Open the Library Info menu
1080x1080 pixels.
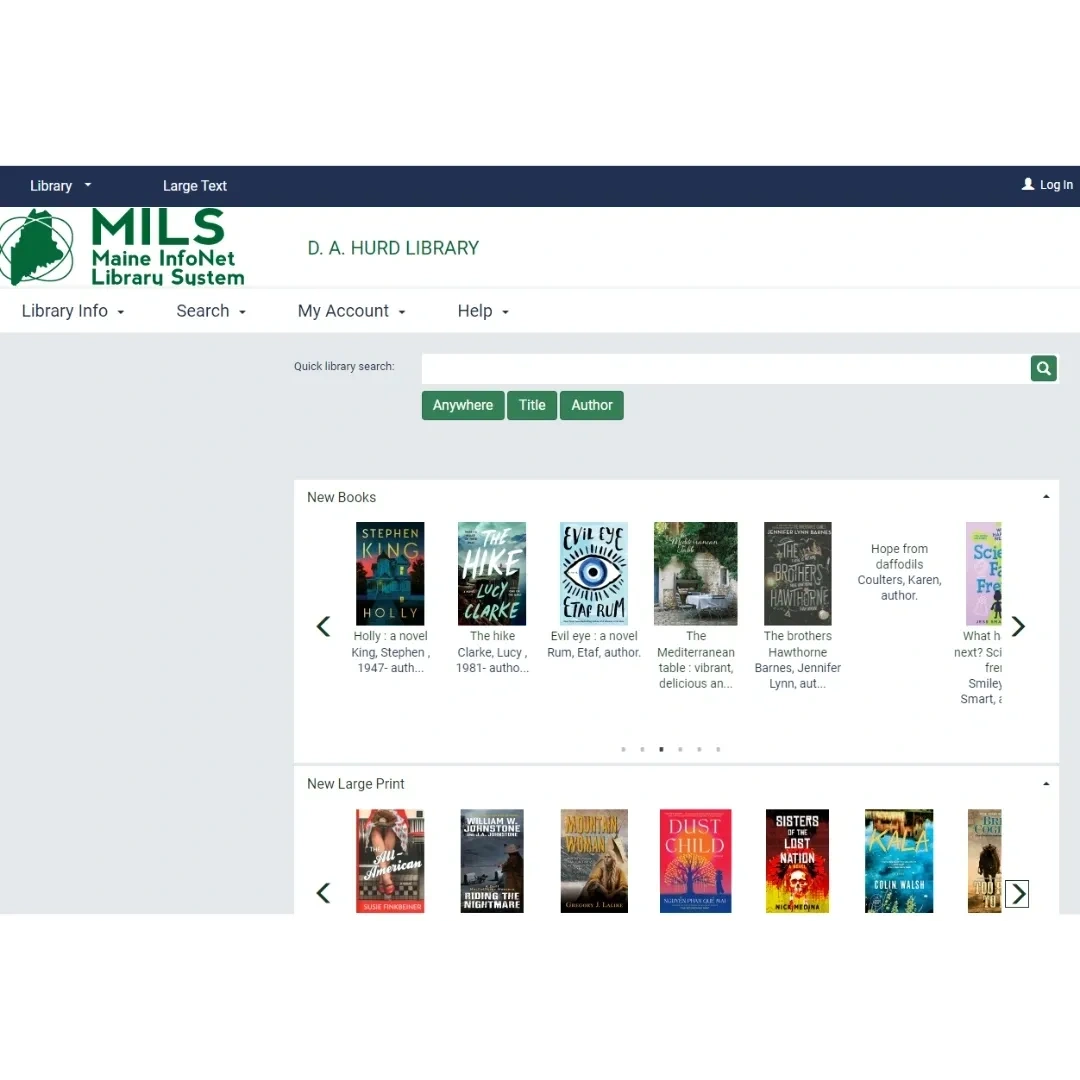[x=73, y=311]
